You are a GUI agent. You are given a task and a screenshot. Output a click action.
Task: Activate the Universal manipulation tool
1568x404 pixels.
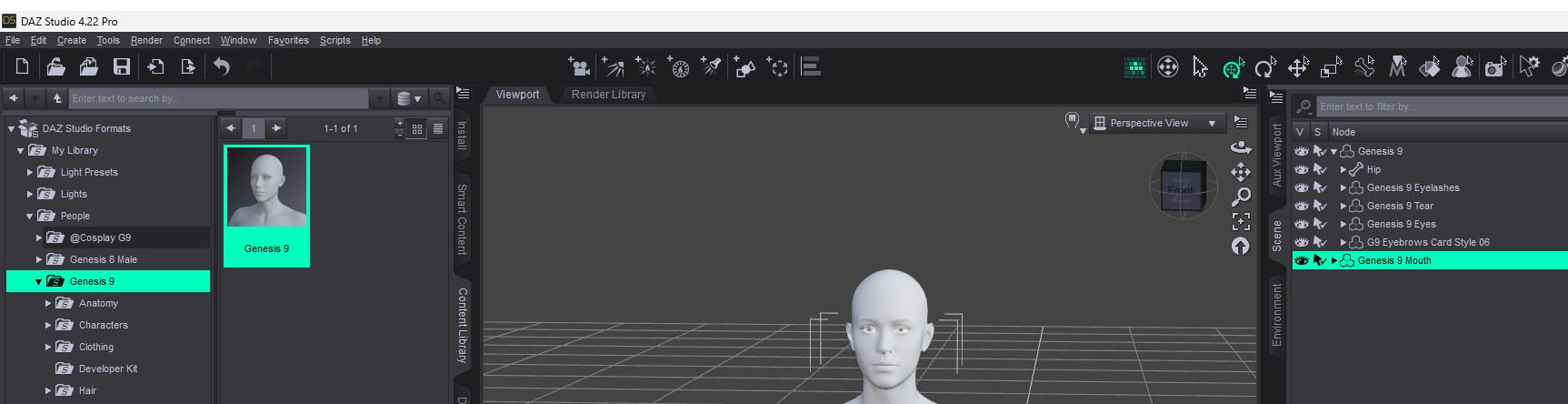click(1233, 67)
